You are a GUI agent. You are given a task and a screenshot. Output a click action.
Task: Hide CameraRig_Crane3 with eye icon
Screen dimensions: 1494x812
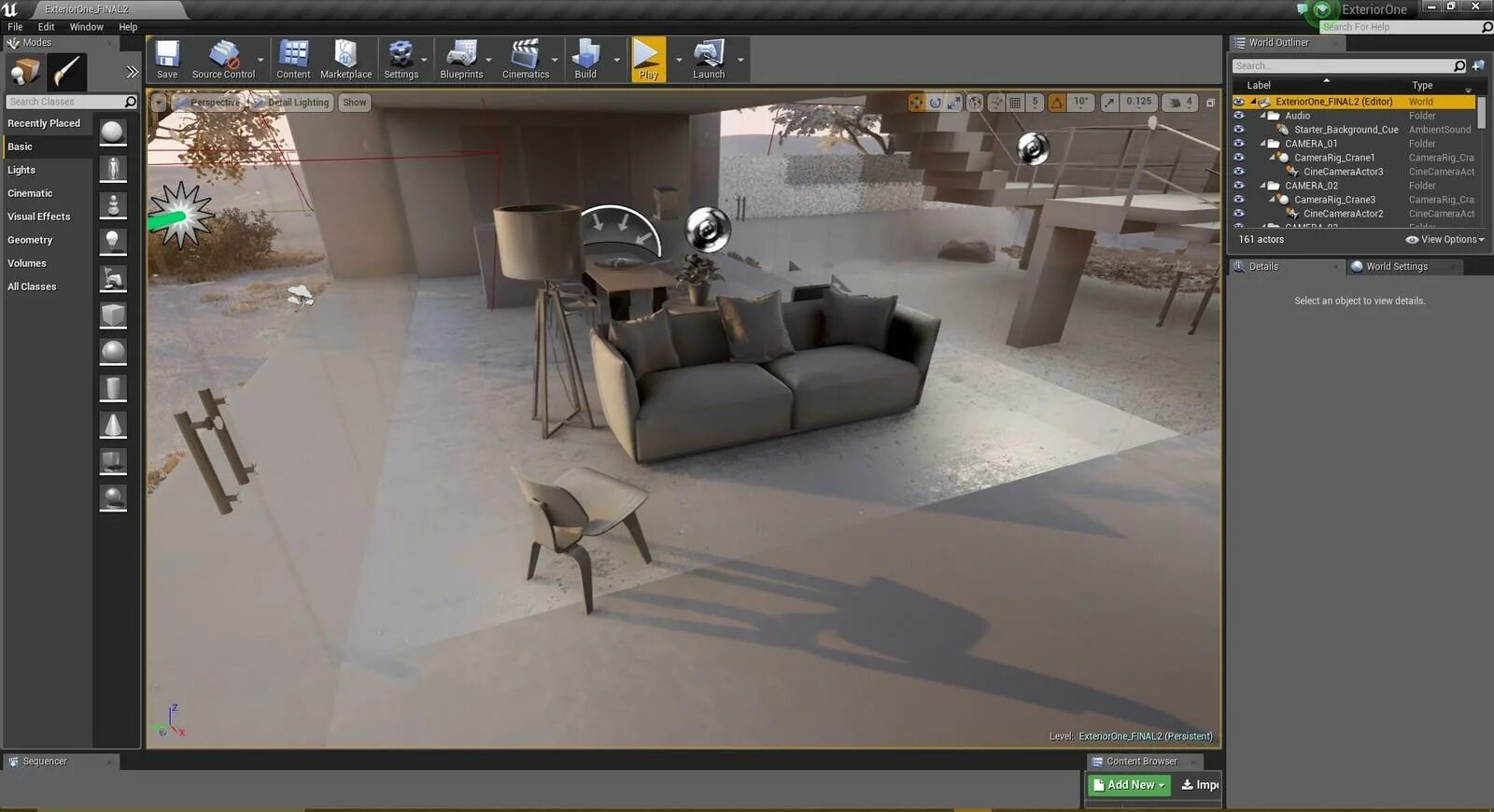[1238, 200]
